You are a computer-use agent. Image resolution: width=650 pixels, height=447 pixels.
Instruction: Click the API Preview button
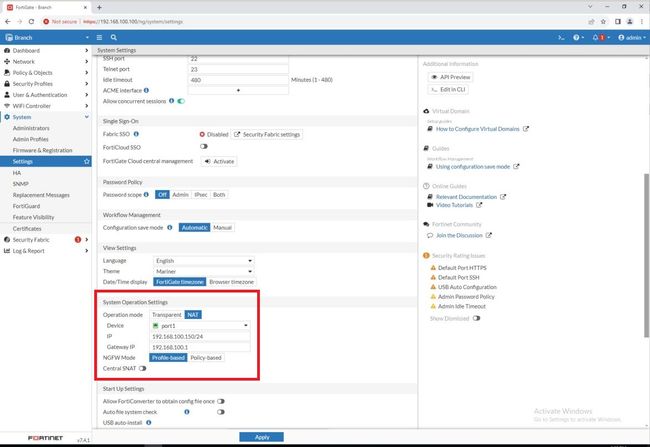451,77
